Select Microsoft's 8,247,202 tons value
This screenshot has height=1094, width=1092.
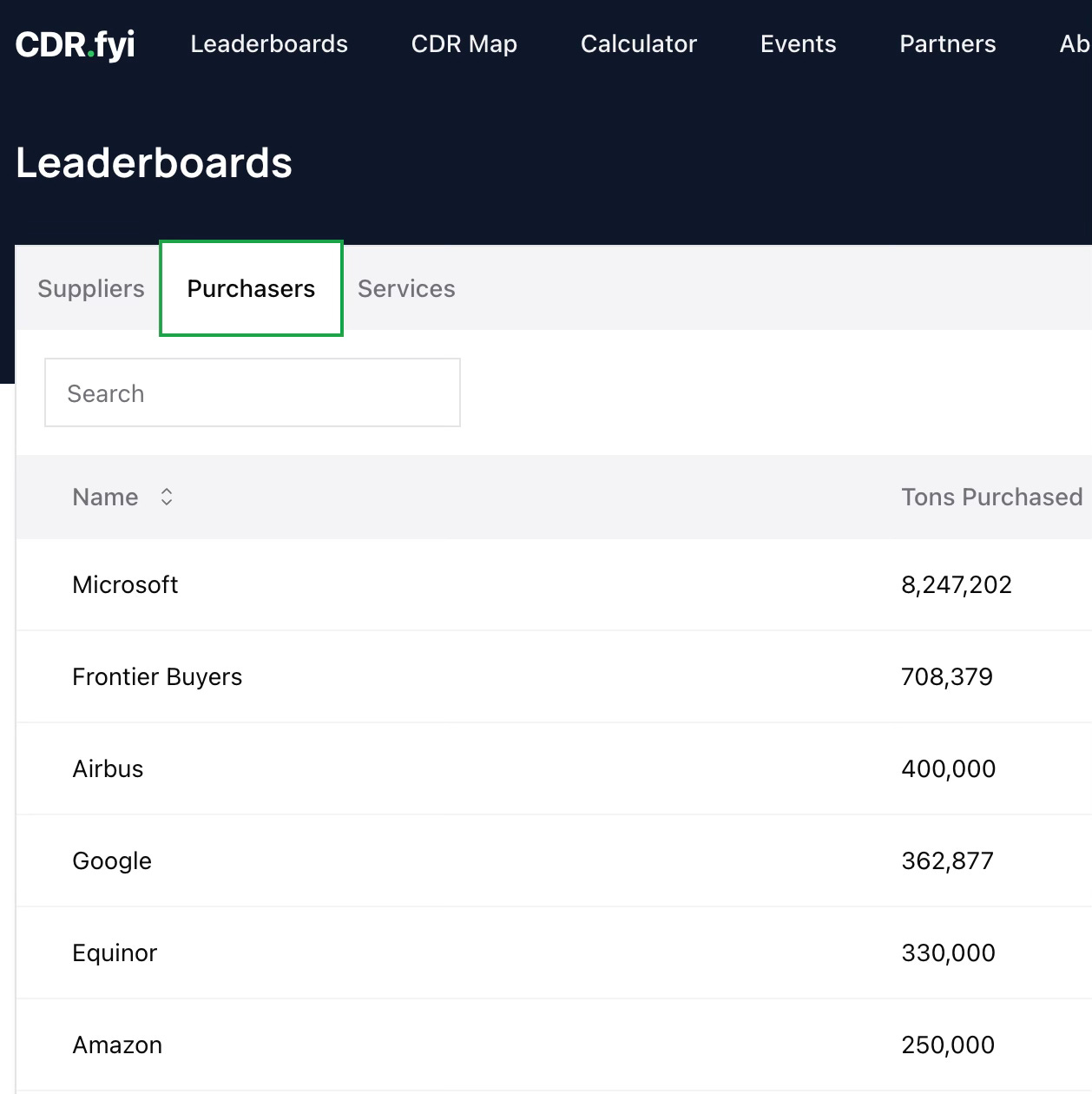957,584
